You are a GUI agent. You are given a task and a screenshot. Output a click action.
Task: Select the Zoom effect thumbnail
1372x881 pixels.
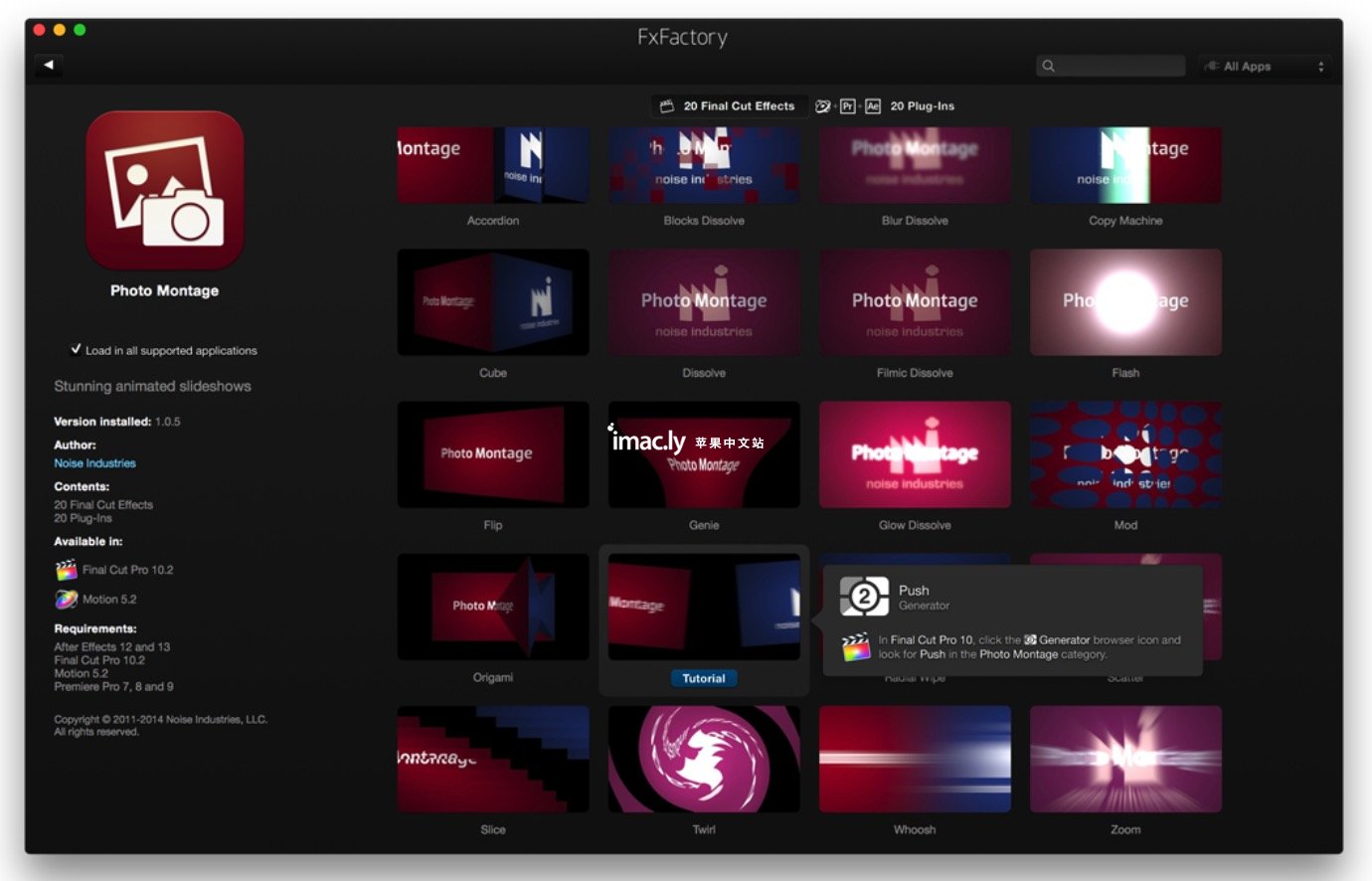tap(1125, 759)
